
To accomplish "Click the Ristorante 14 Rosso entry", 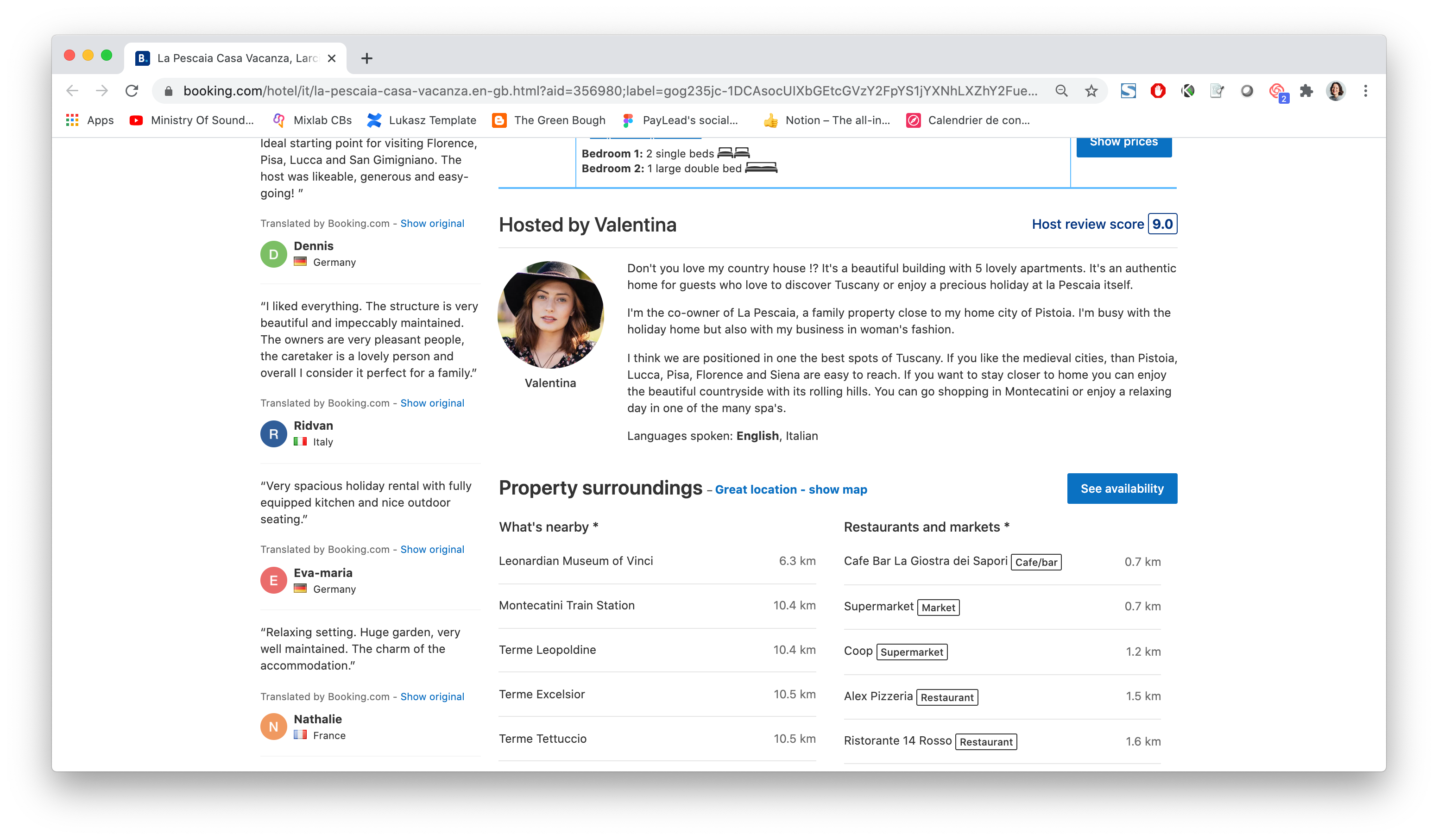I will tap(1002, 741).
